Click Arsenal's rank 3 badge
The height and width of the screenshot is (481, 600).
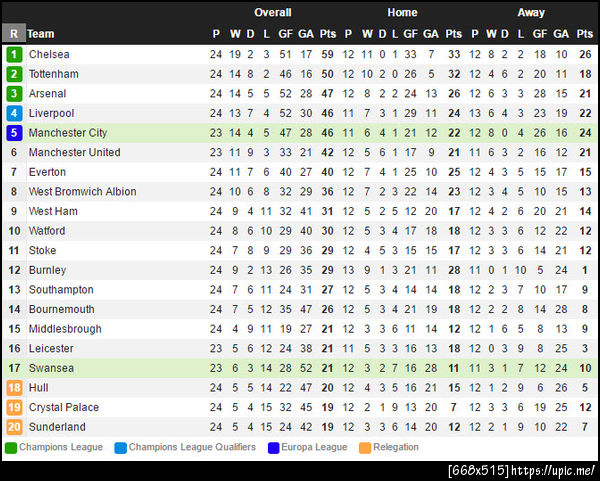point(14,93)
